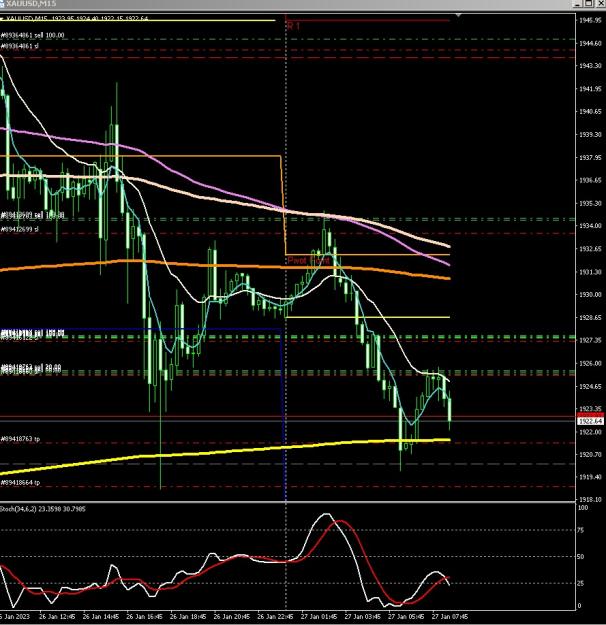
Task: Click the Stoch(34,6,2) indicator label
Action: tap(43, 509)
